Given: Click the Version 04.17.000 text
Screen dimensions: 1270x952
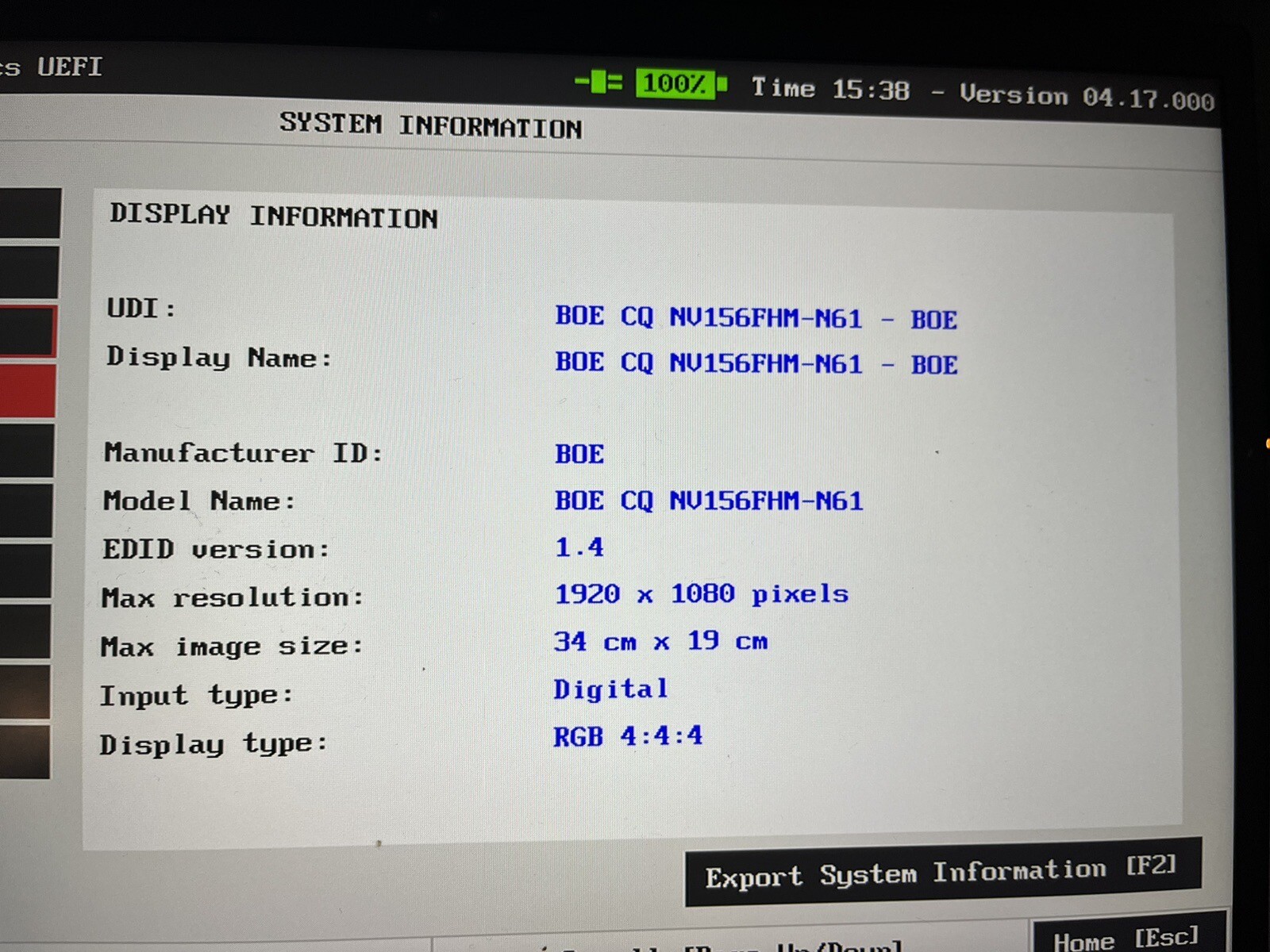Looking at the screenshot, I should (x=1087, y=97).
